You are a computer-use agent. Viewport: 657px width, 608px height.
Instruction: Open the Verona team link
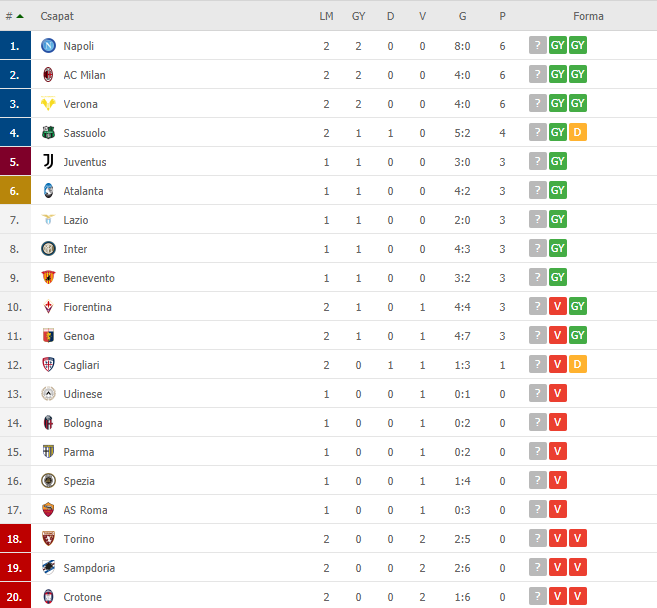[x=80, y=104]
